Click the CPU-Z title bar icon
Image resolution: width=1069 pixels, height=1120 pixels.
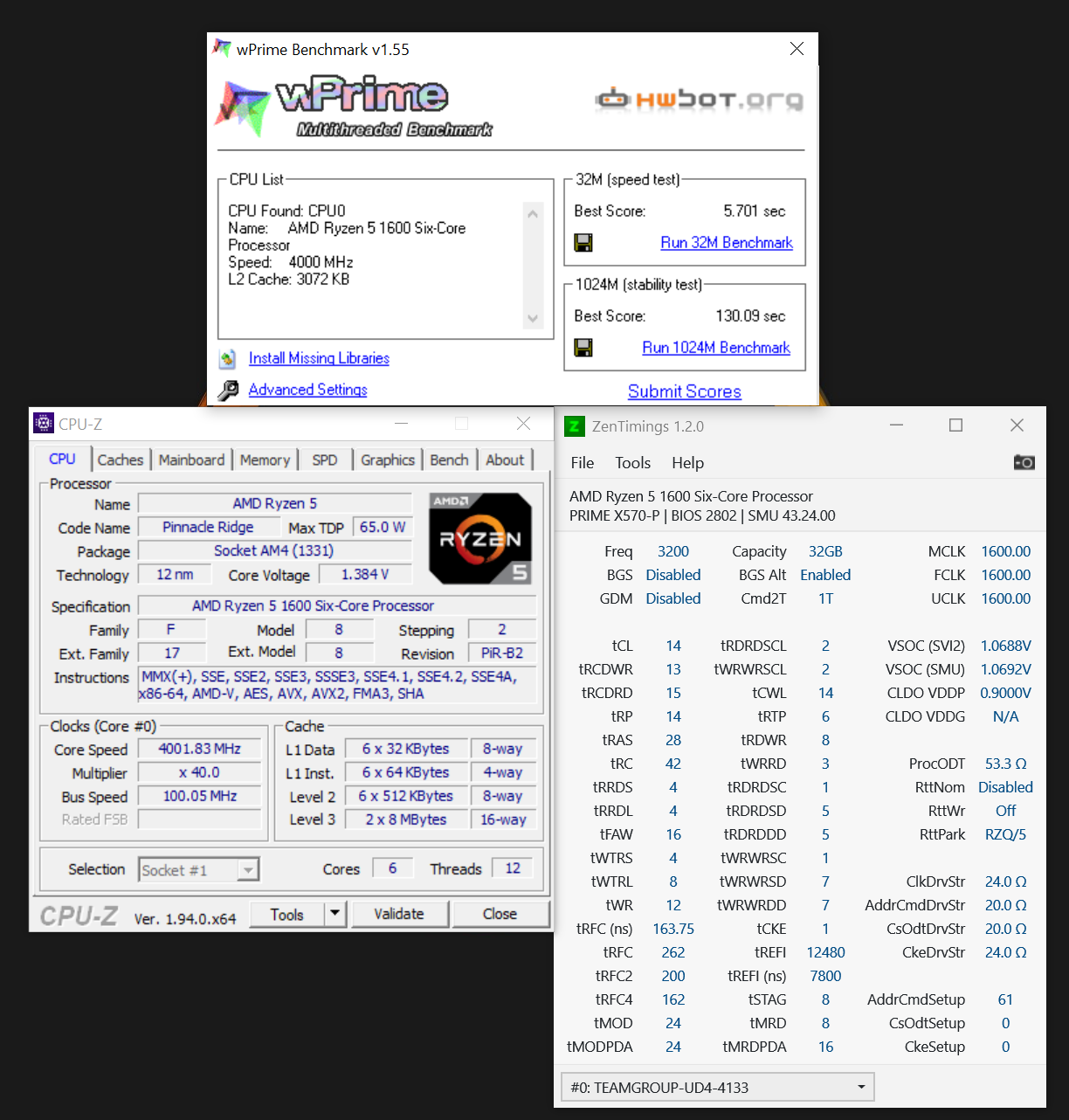(x=44, y=424)
